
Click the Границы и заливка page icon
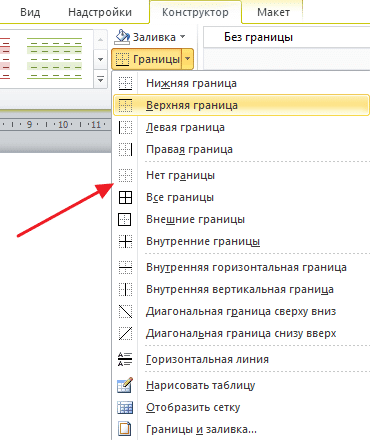(125, 429)
